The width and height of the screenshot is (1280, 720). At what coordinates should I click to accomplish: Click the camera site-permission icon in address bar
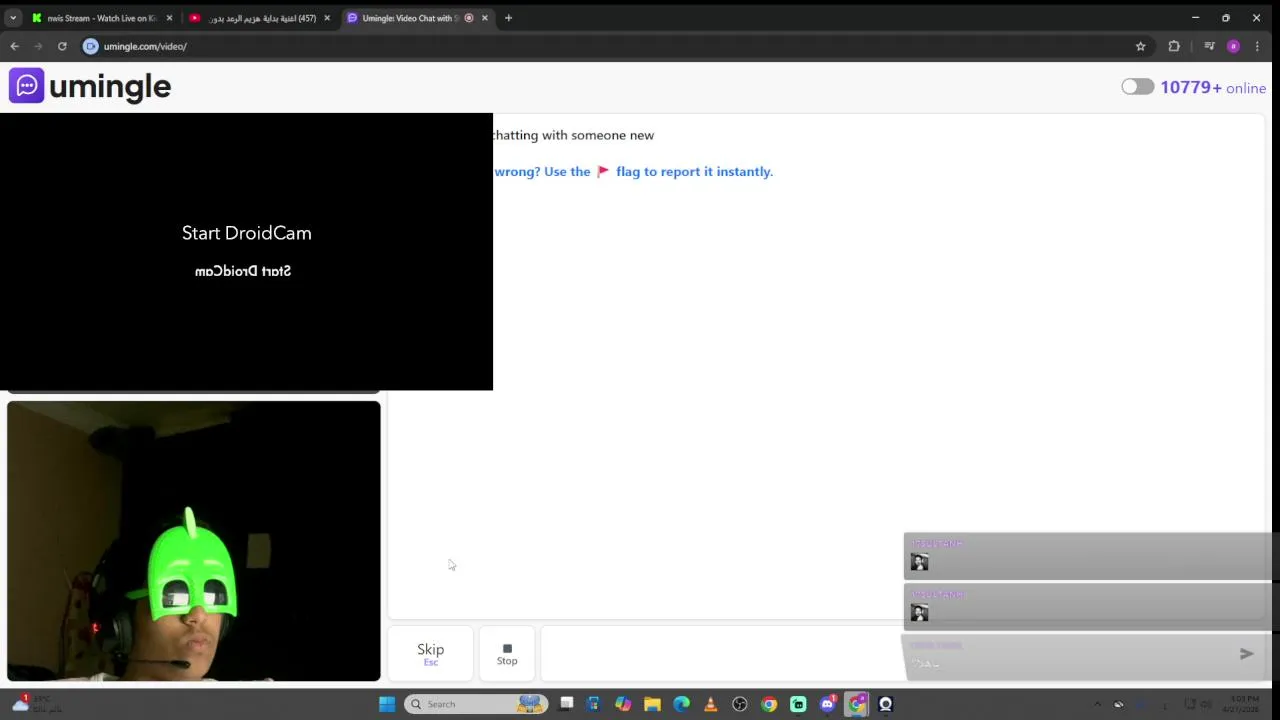[x=90, y=46]
